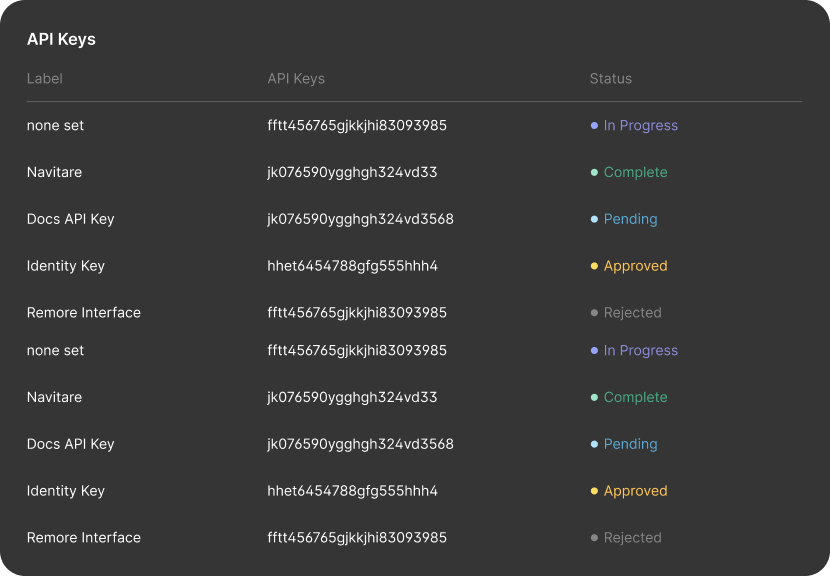This screenshot has height=576, width=830.
Task: Click the Rejected status text in the bottom row
Action: coord(633,537)
